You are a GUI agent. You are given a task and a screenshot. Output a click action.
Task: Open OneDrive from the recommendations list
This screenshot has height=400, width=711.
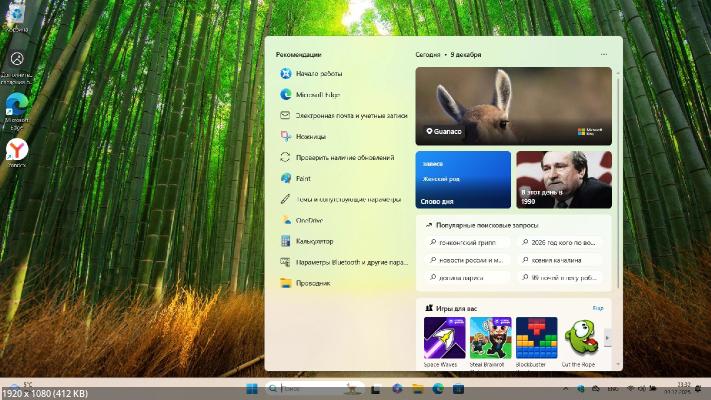click(308, 220)
